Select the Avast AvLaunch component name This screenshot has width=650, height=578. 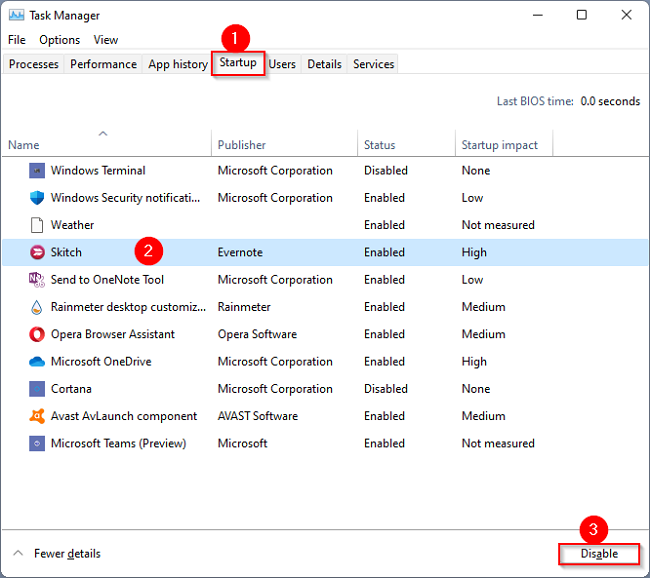124,416
